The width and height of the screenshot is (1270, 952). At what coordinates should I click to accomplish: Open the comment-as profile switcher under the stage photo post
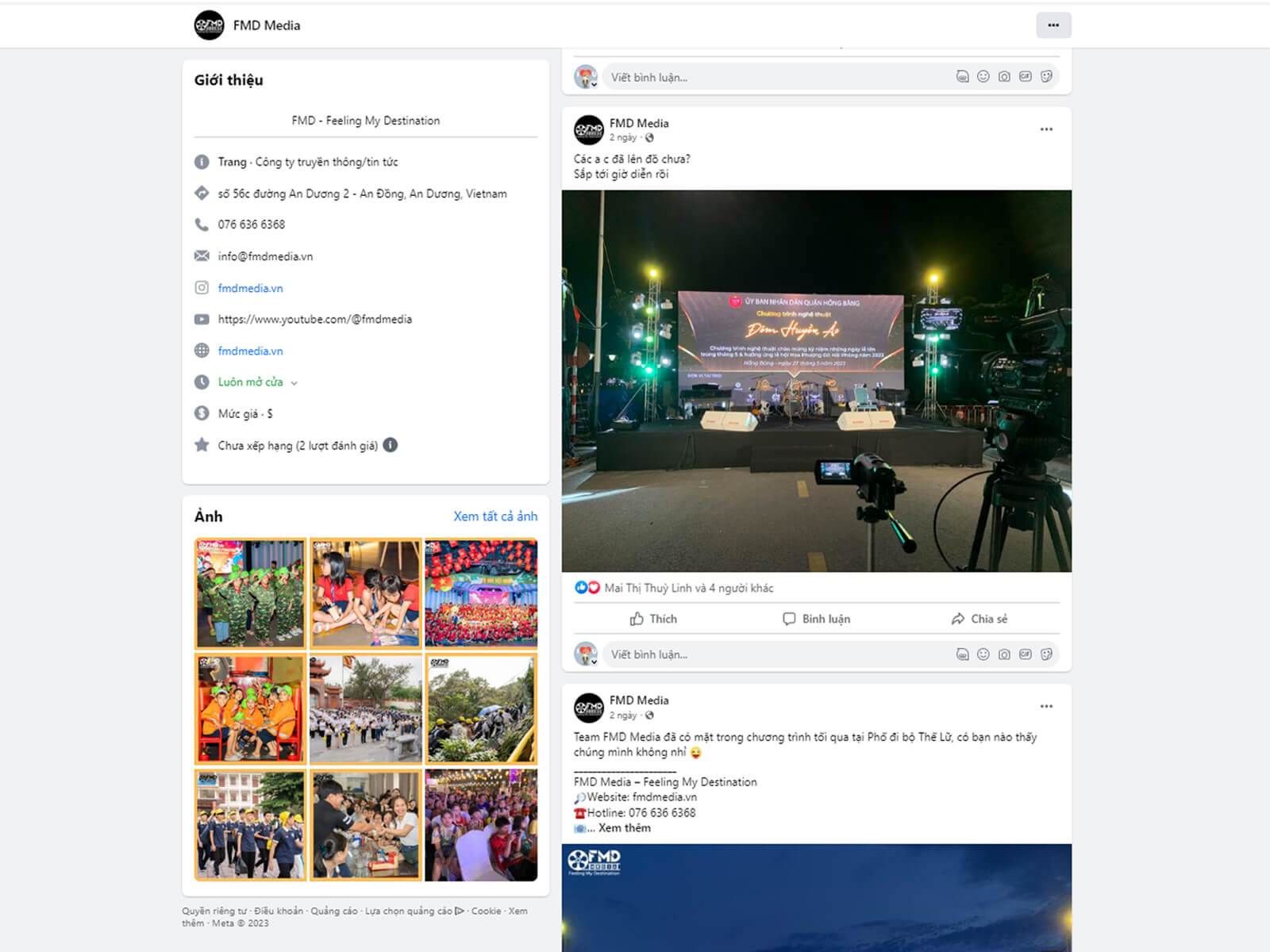[586, 654]
